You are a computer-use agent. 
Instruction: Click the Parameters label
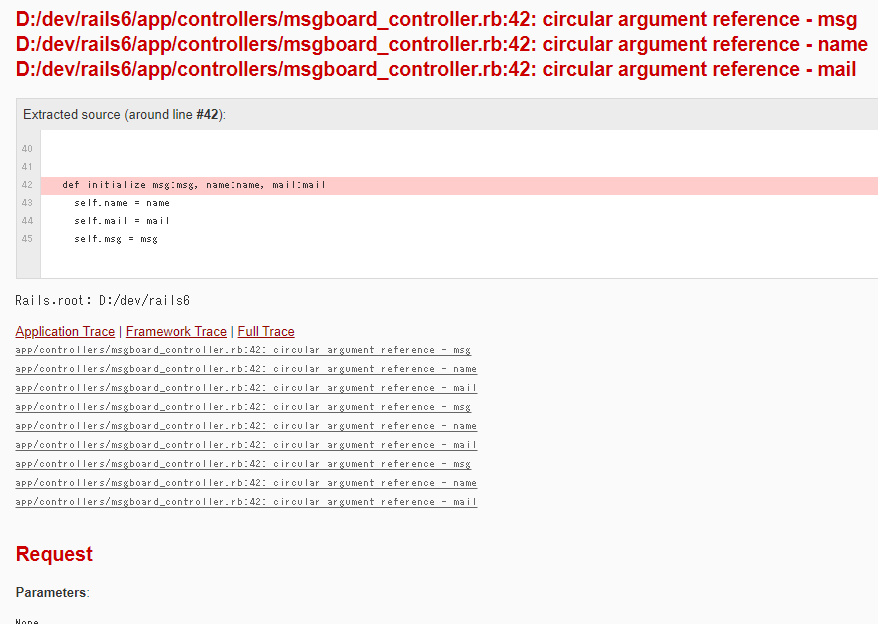pyautogui.click(x=51, y=592)
